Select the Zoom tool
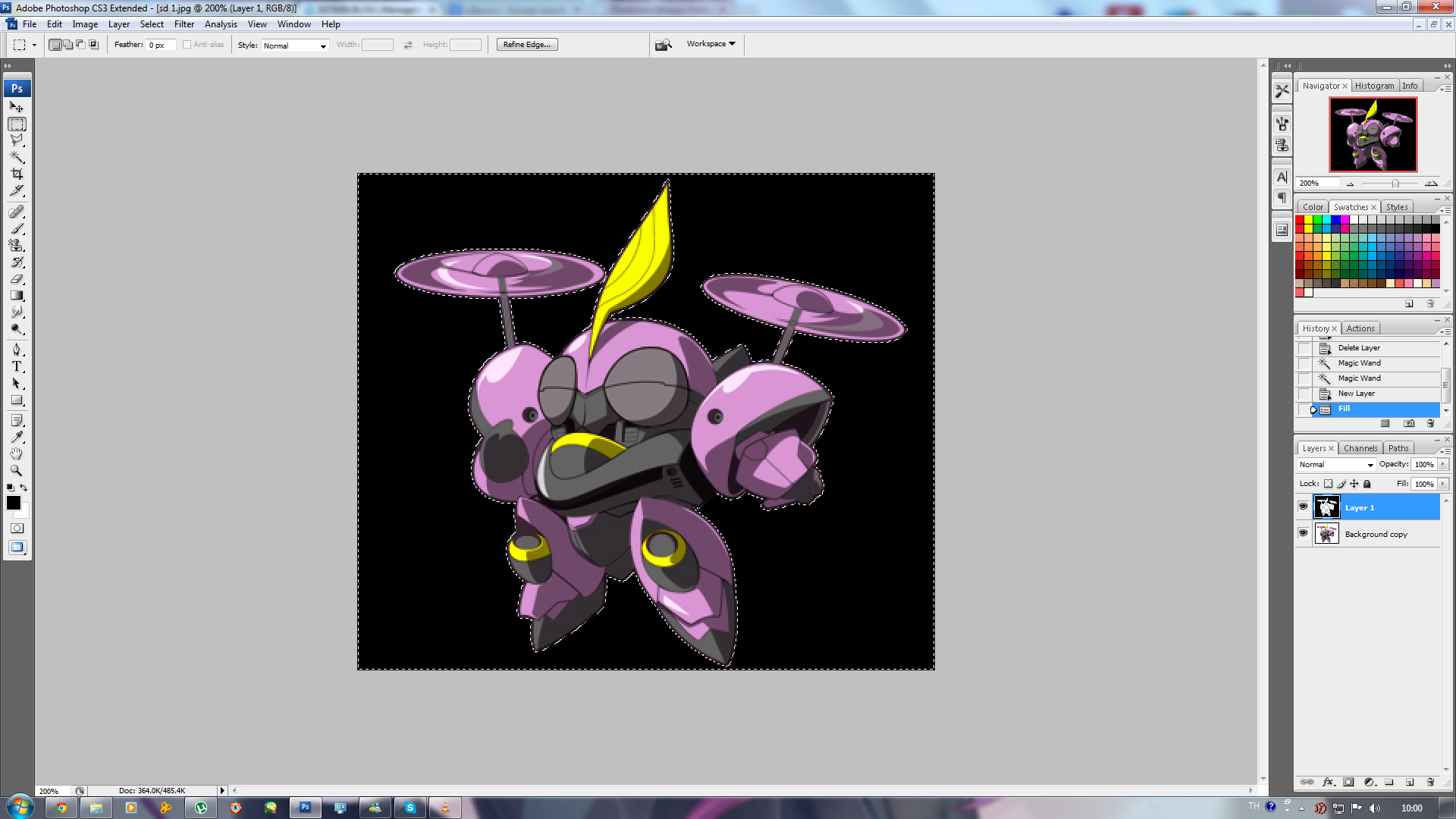Image resolution: width=1456 pixels, height=819 pixels. (x=17, y=470)
